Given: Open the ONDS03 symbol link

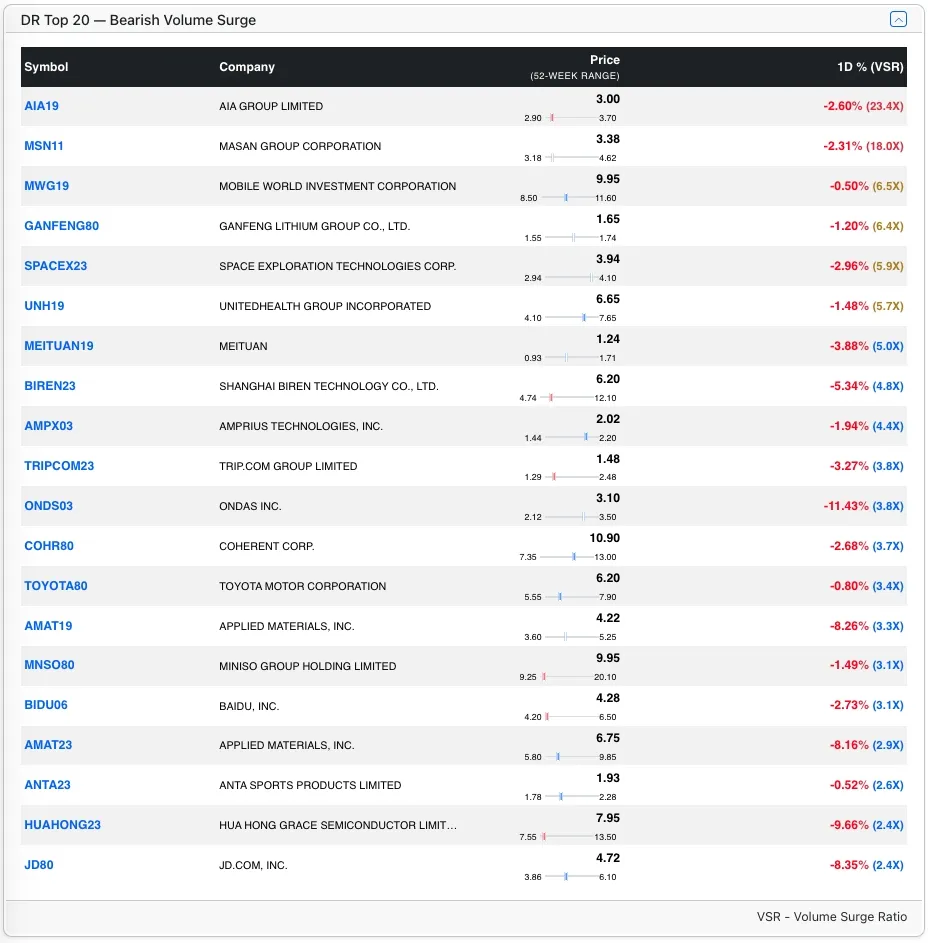Looking at the screenshot, I should [48, 506].
